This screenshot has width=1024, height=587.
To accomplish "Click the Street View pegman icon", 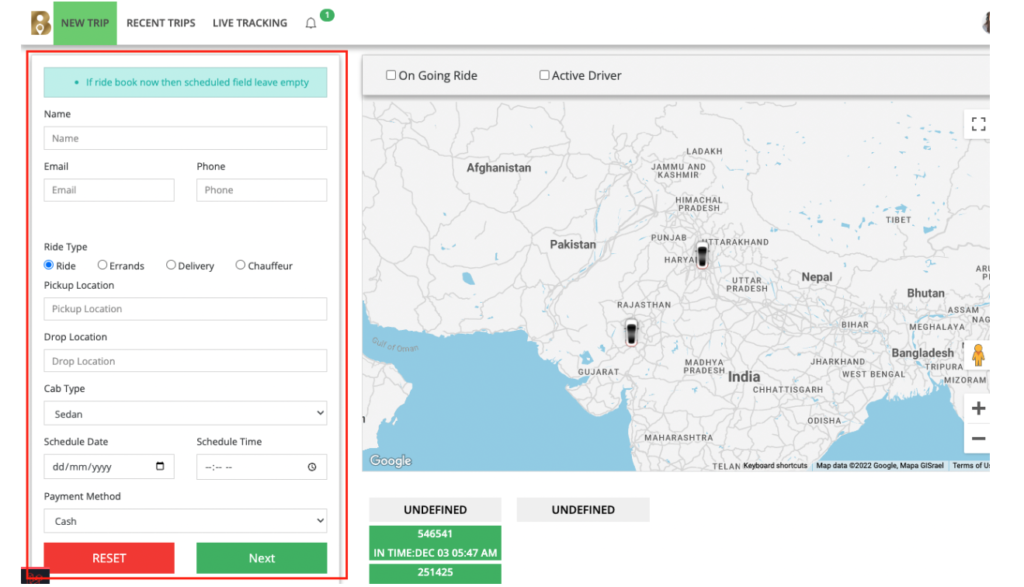I will click(978, 355).
